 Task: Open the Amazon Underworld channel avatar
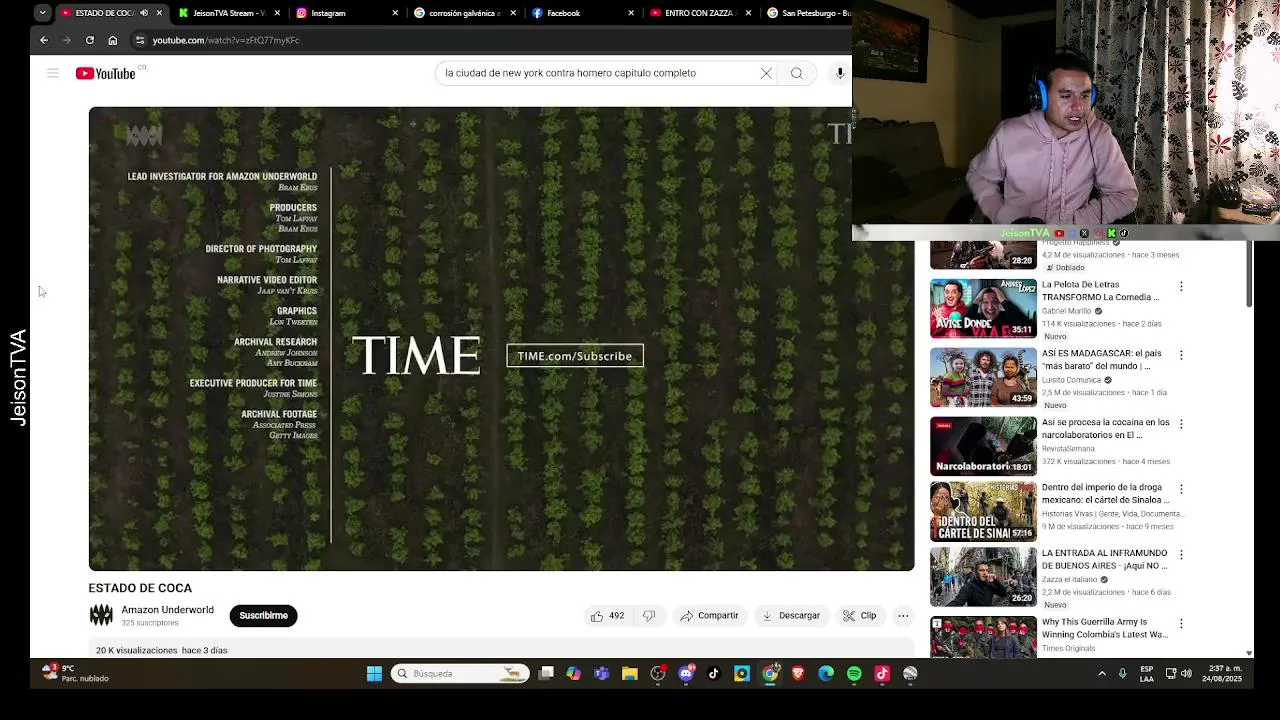click(101, 616)
